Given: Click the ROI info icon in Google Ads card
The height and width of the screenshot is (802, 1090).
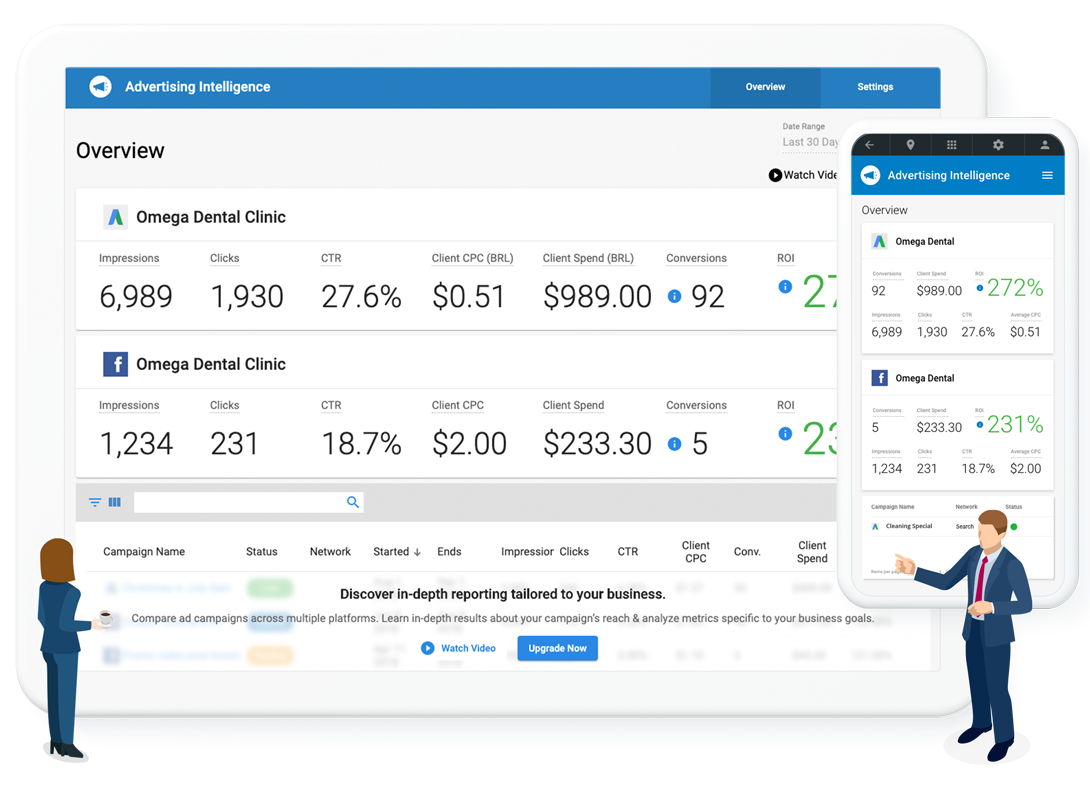Looking at the screenshot, I should pos(785,286).
